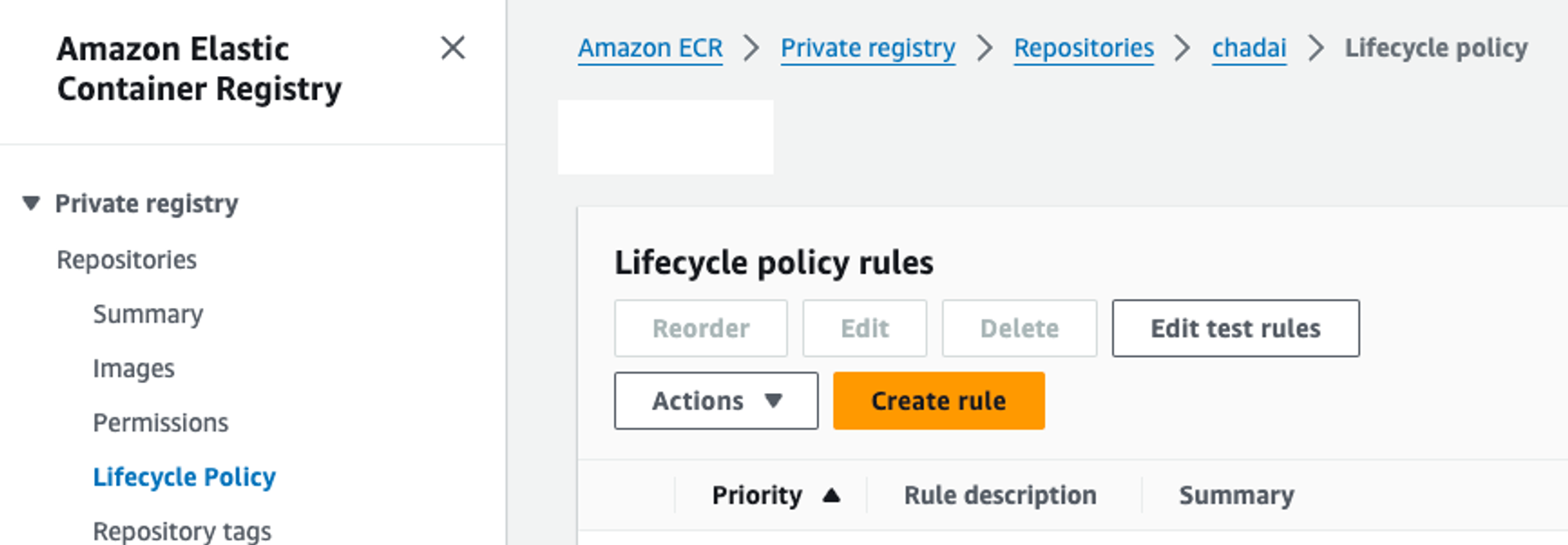
Task: Open Repositories in the sidebar
Action: pyautogui.click(x=127, y=260)
